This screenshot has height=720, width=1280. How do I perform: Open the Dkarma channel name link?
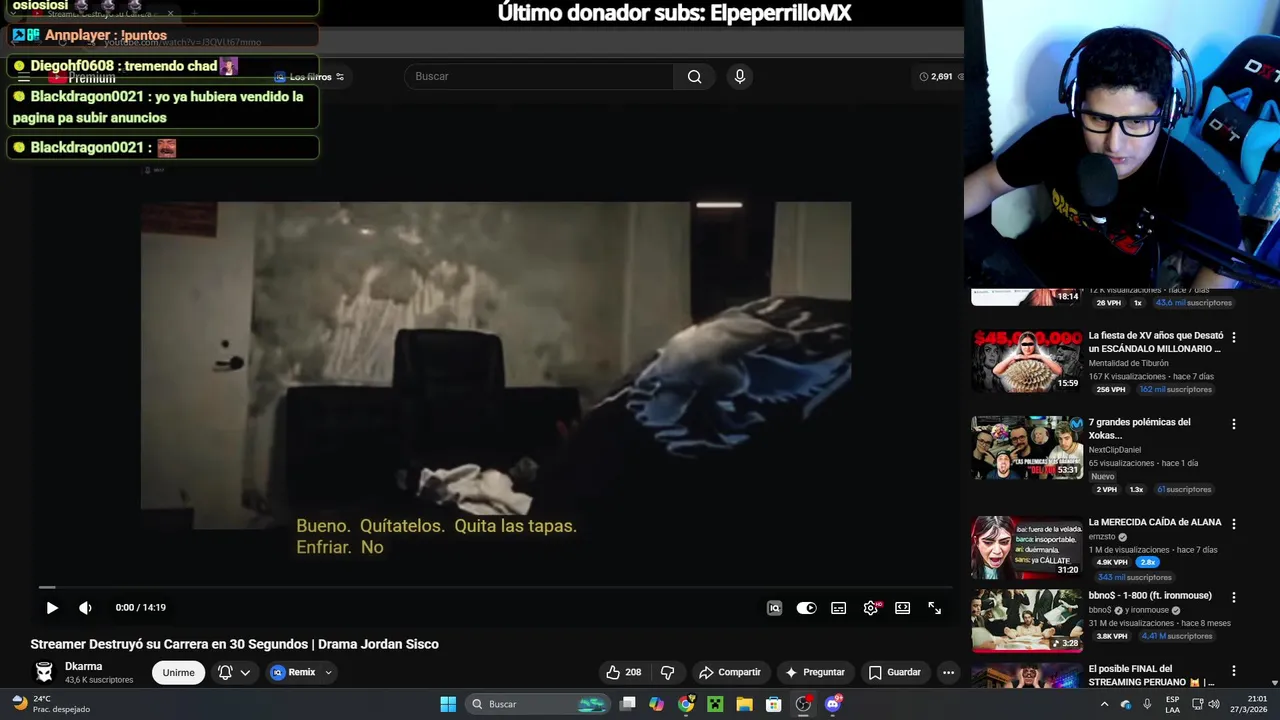(x=84, y=666)
